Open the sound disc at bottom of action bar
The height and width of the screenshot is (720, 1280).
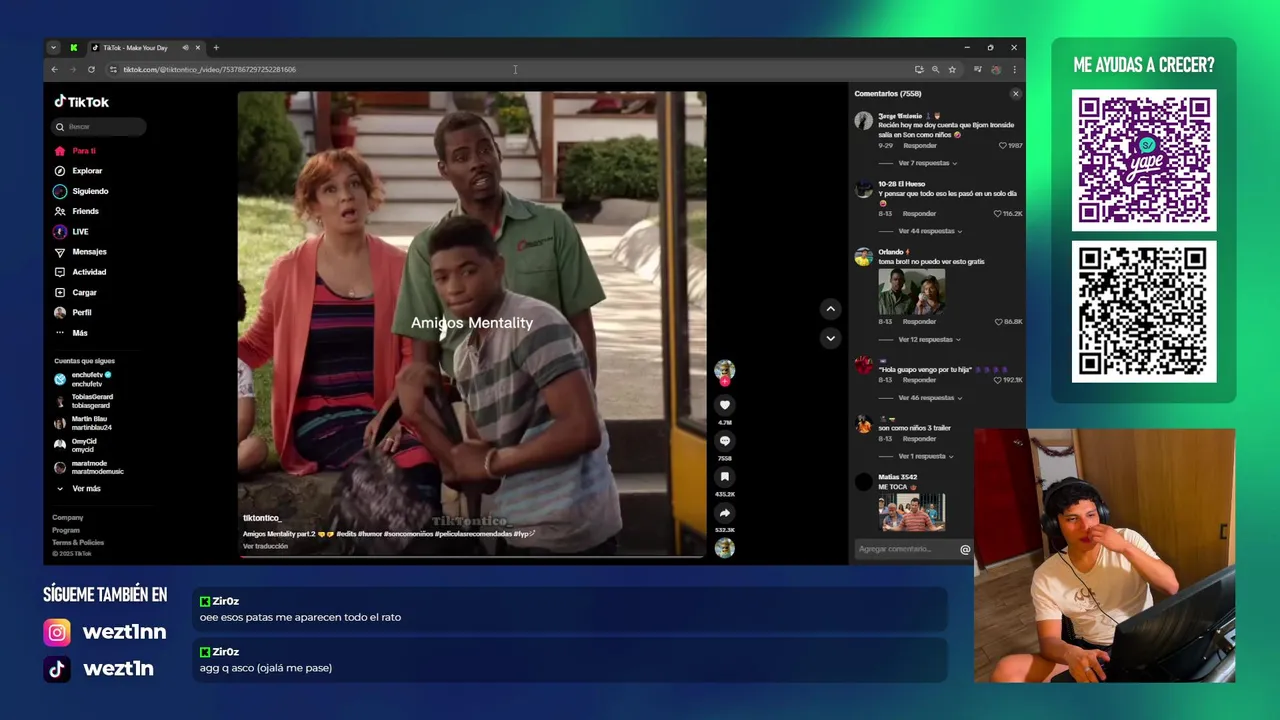click(x=725, y=548)
